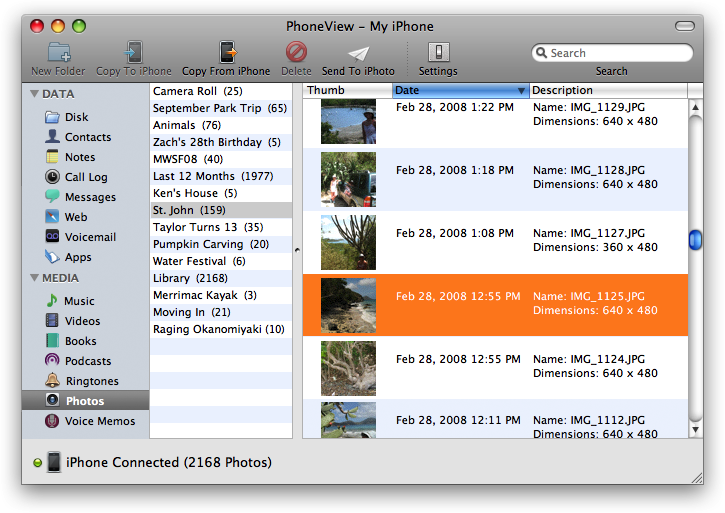This screenshot has width=725, height=513.
Task: Click the pane splitter handle between lists
Action: tap(297, 250)
